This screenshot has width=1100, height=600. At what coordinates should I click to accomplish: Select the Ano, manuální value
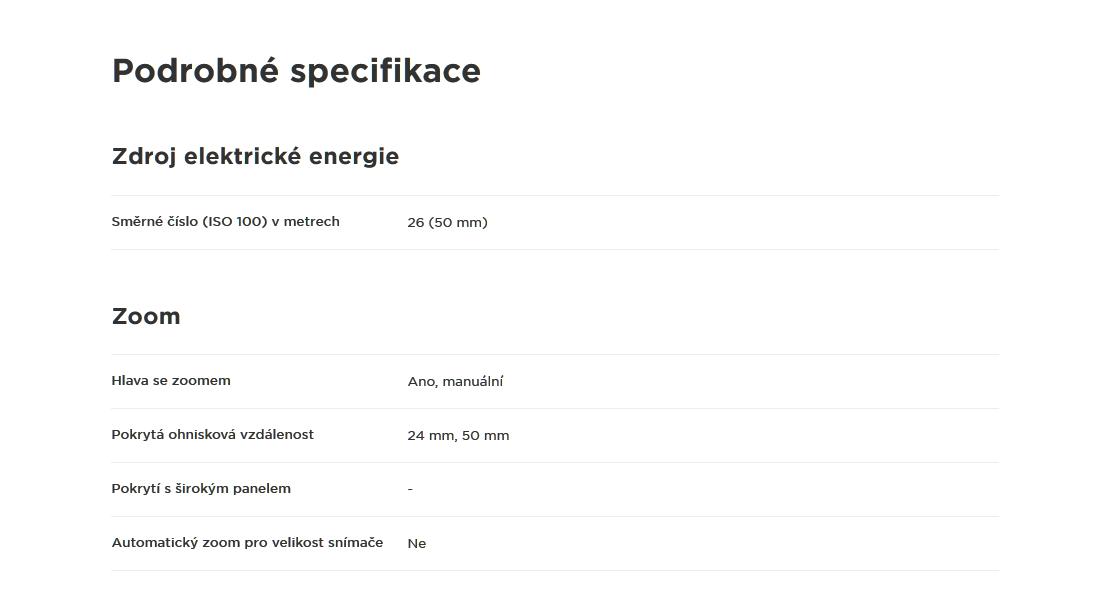click(455, 382)
